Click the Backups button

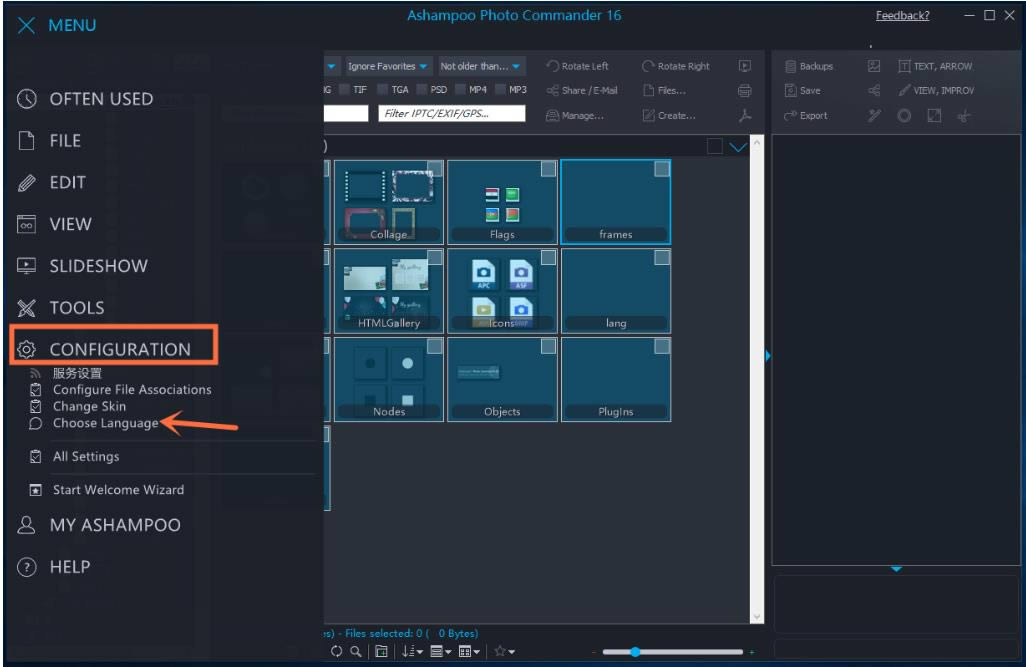click(809, 66)
